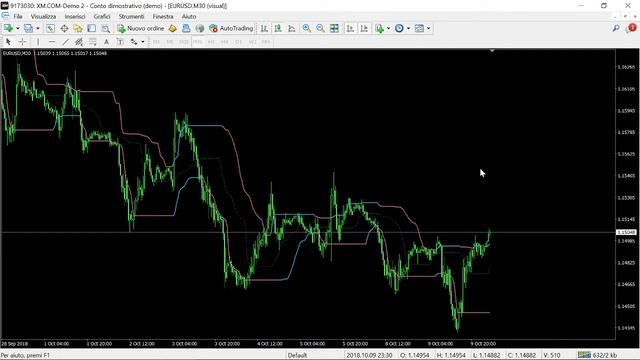The width and height of the screenshot is (640, 360).
Task: Toggle the W1 timeframe button
Action: (252, 42)
